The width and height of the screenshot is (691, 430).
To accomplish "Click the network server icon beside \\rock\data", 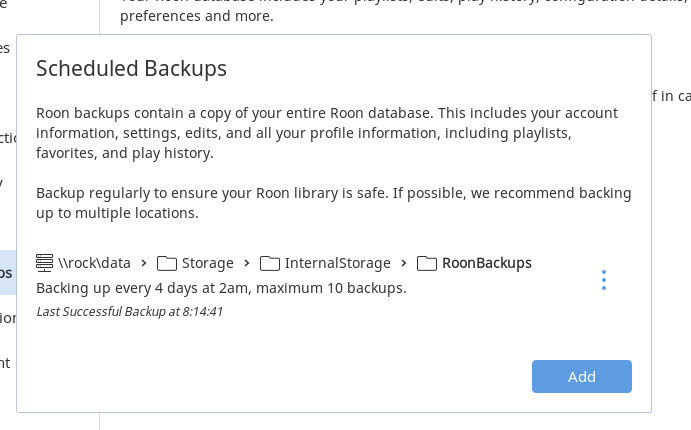I will (x=45, y=263).
